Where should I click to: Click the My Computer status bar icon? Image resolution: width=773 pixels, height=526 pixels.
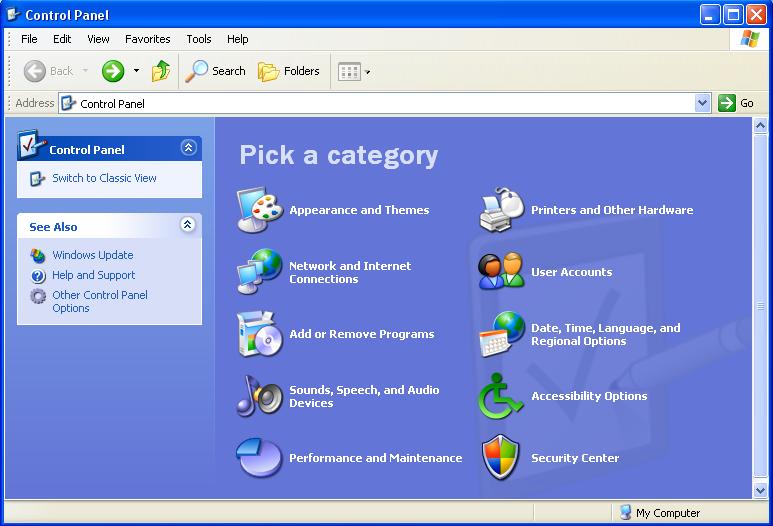[626, 513]
